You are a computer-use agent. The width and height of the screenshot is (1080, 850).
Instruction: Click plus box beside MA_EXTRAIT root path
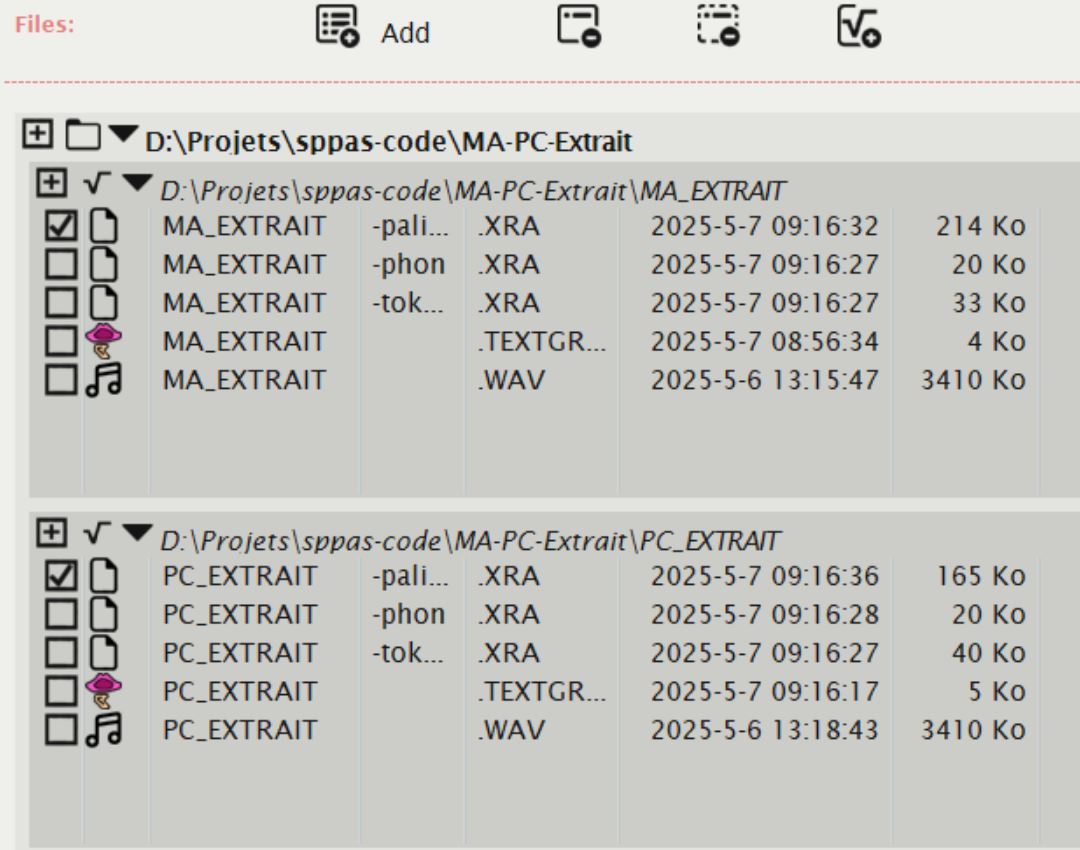52,183
